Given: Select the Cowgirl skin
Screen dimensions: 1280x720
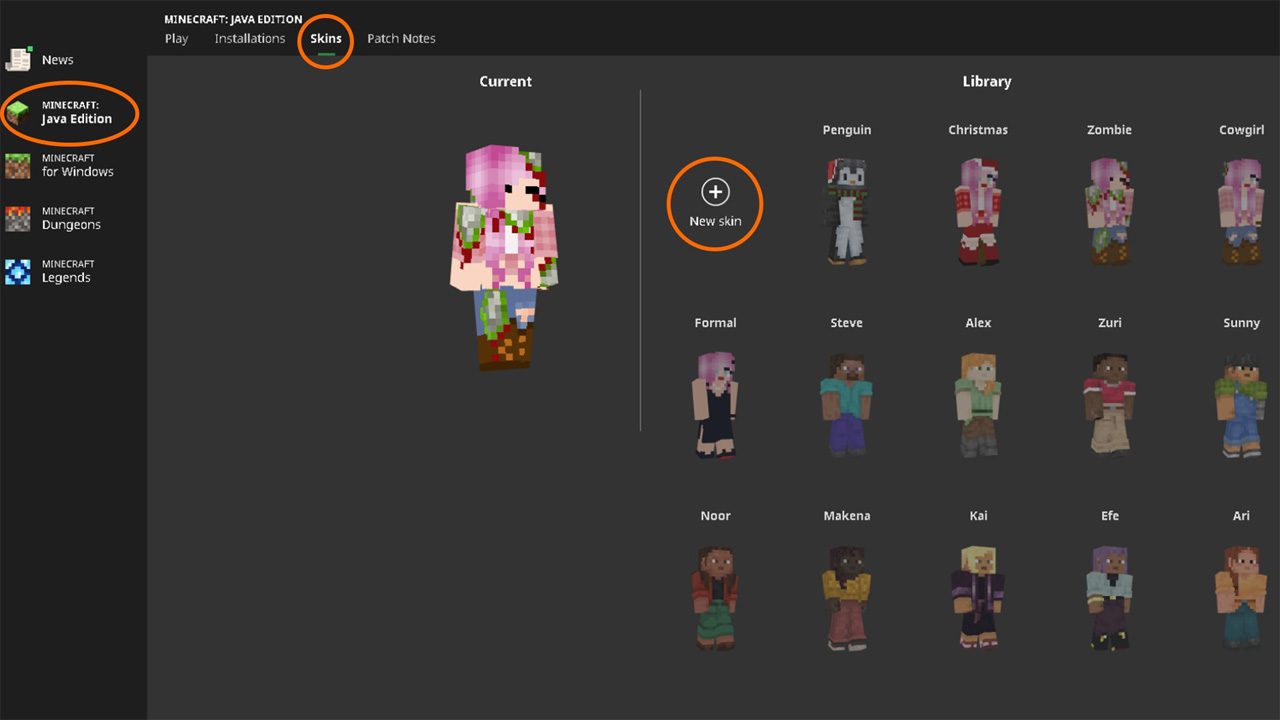Looking at the screenshot, I should point(1240,211).
